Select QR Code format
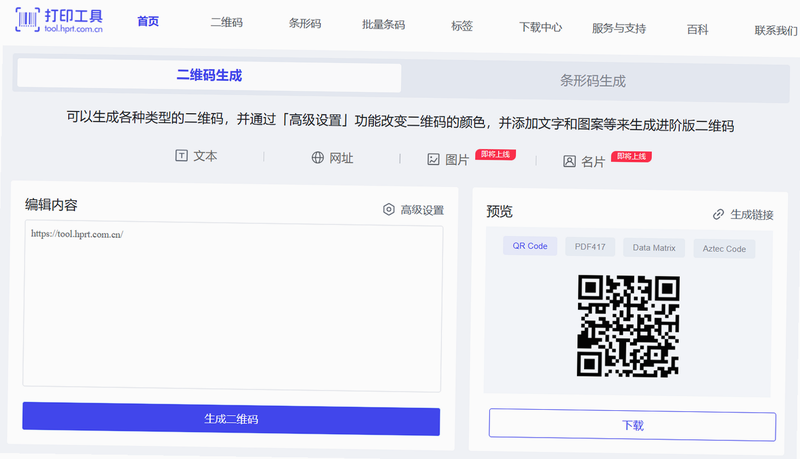800x459 pixels. point(530,246)
